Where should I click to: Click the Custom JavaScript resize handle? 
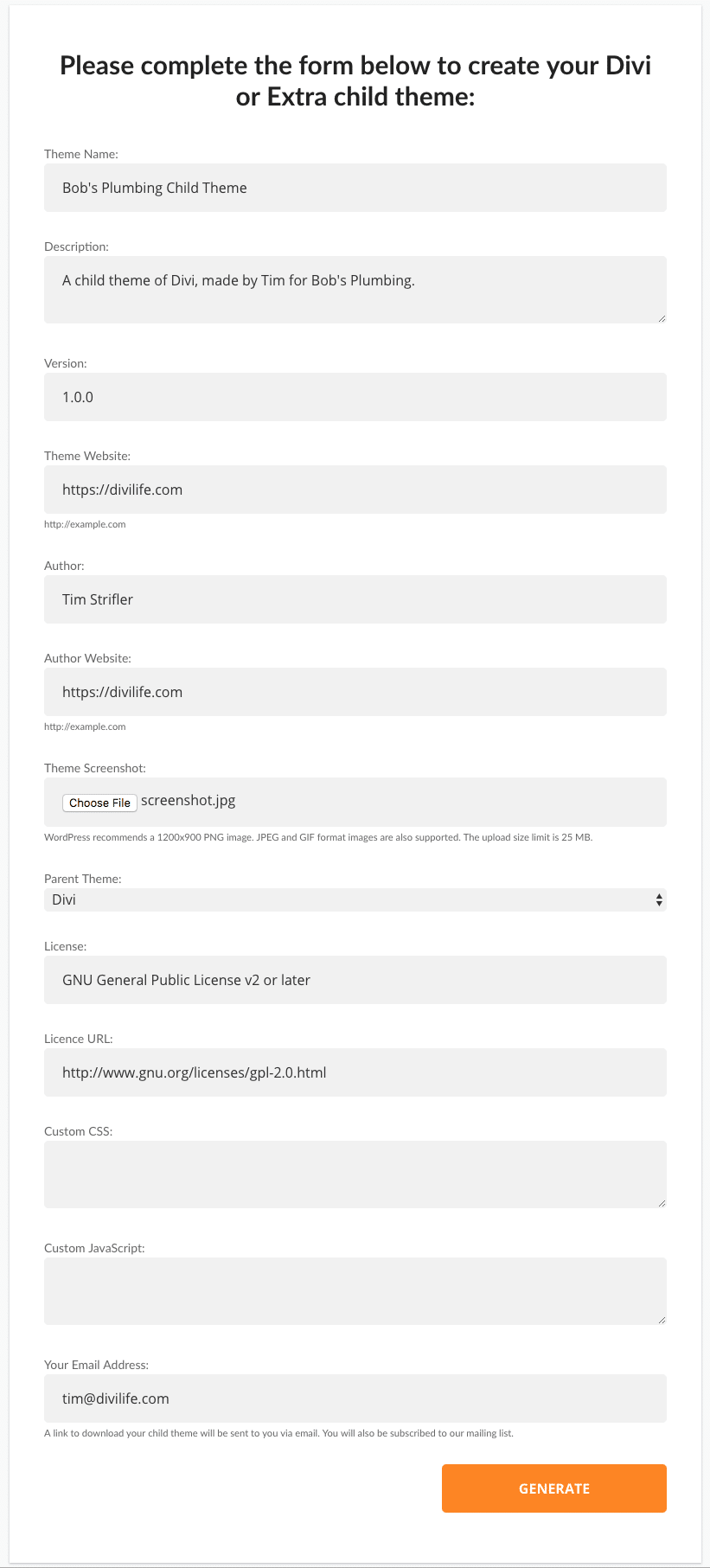662,1321
